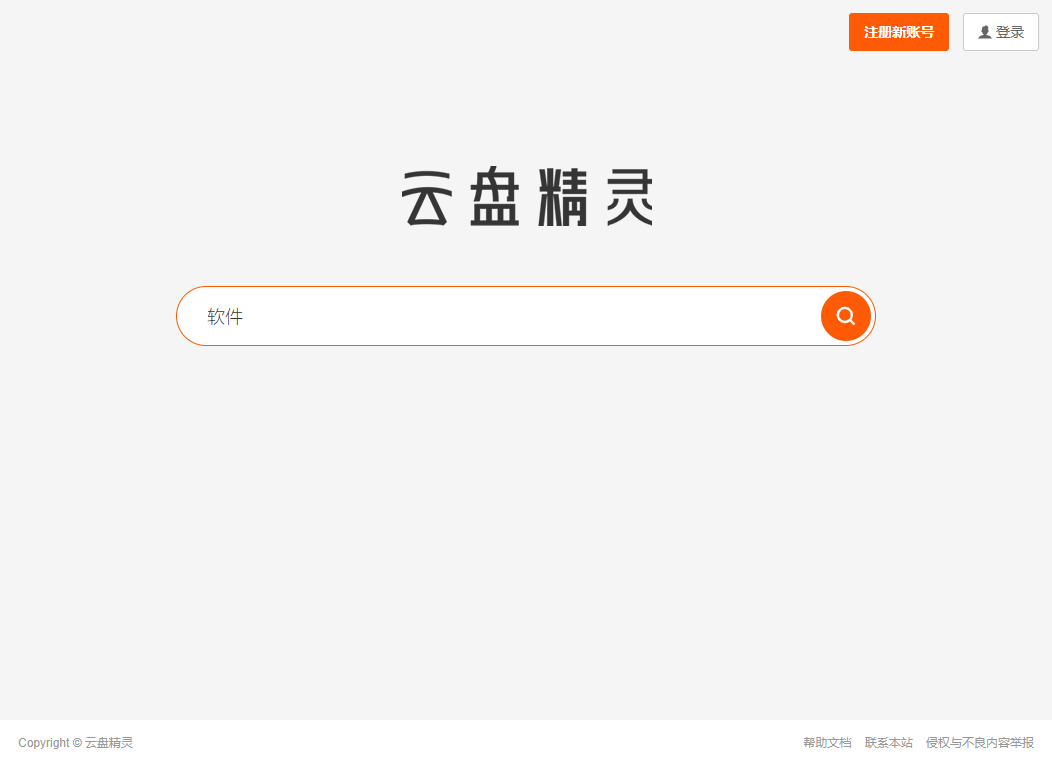The image size is (1052, 761).
Task: Click the 精 character in the logo
Action: [x=563, y=197]
